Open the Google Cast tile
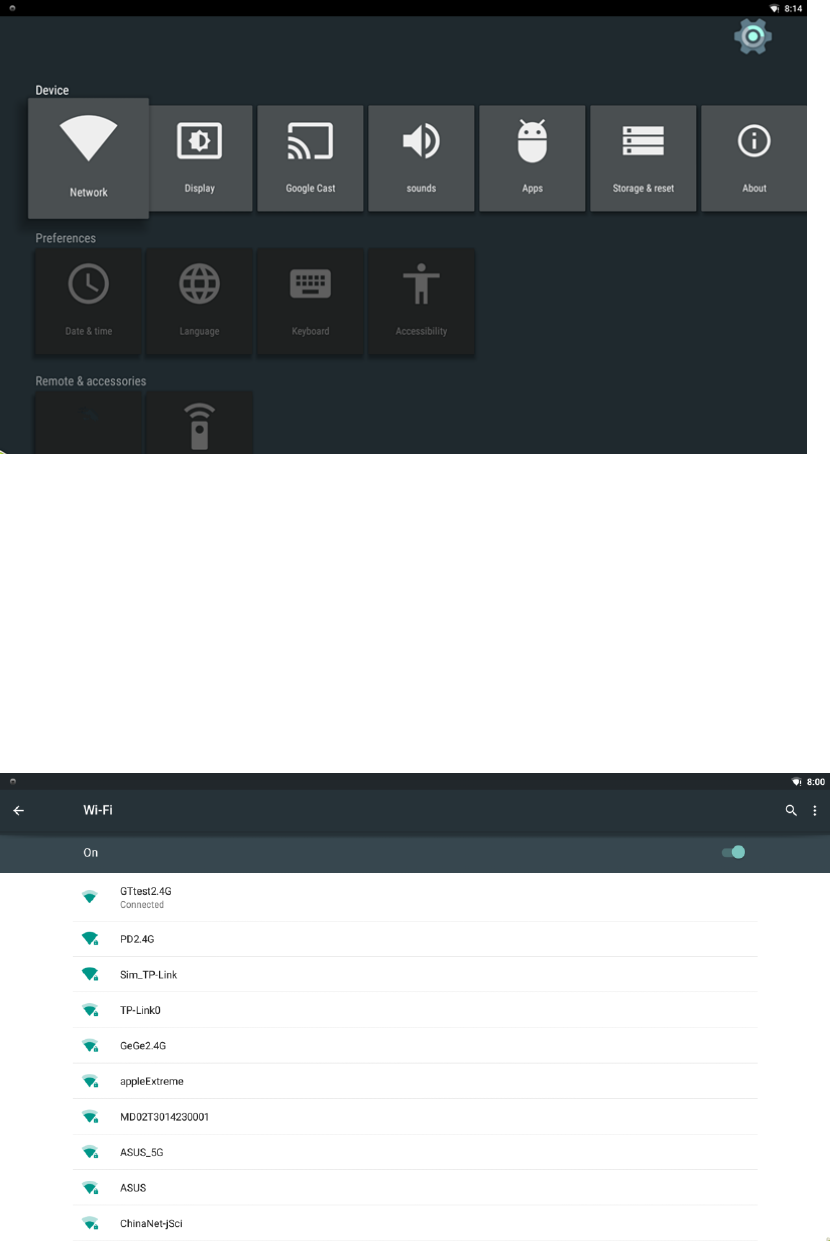 click(310, 158)
